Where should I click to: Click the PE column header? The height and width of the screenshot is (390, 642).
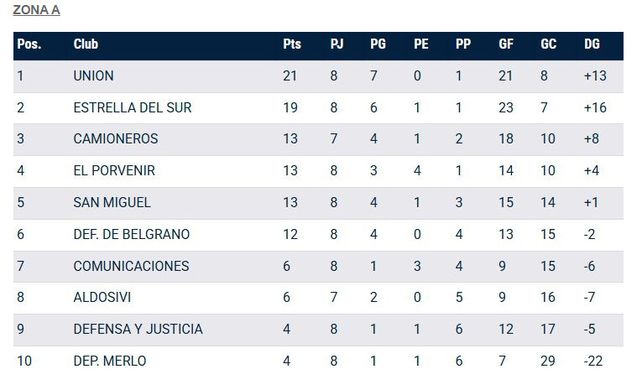[421, 44]
